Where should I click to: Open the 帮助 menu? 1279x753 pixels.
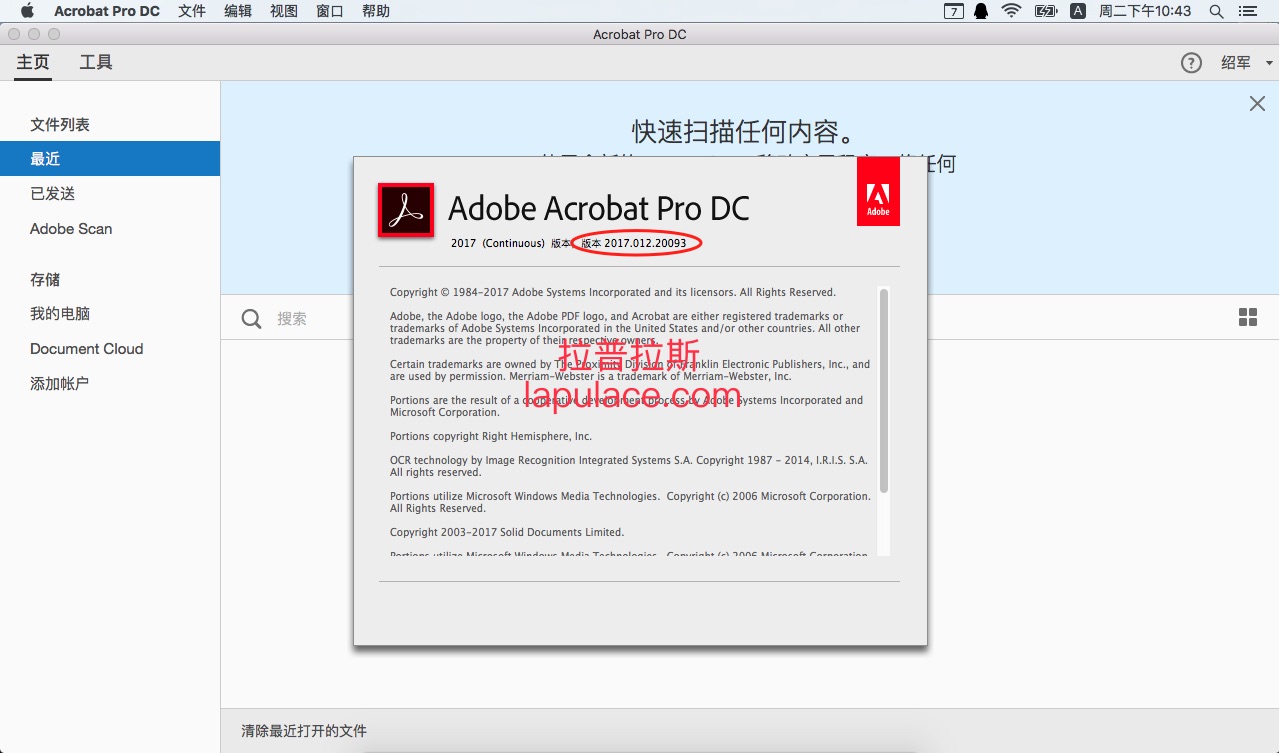[x=376, y=11]
